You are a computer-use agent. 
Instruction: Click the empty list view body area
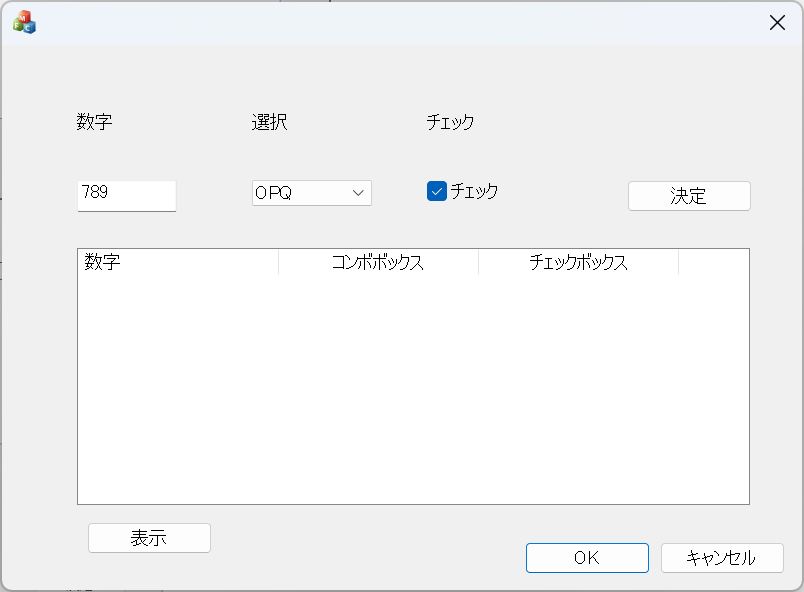412,390
